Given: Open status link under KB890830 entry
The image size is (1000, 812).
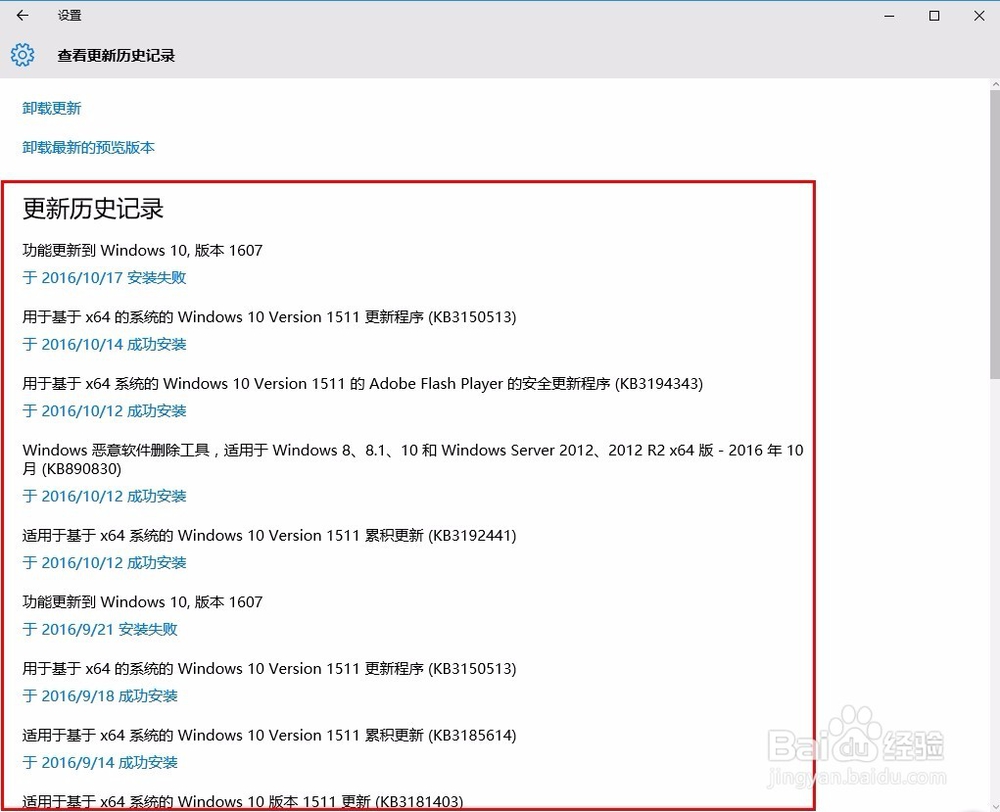Looking at the screenshot, I should [104, 496].
